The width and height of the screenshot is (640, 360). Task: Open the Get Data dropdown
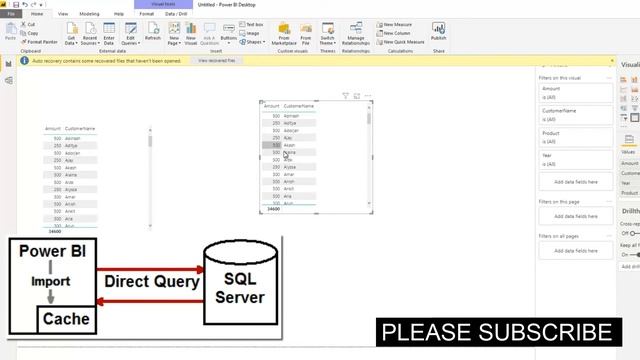(x=71, y=33)
